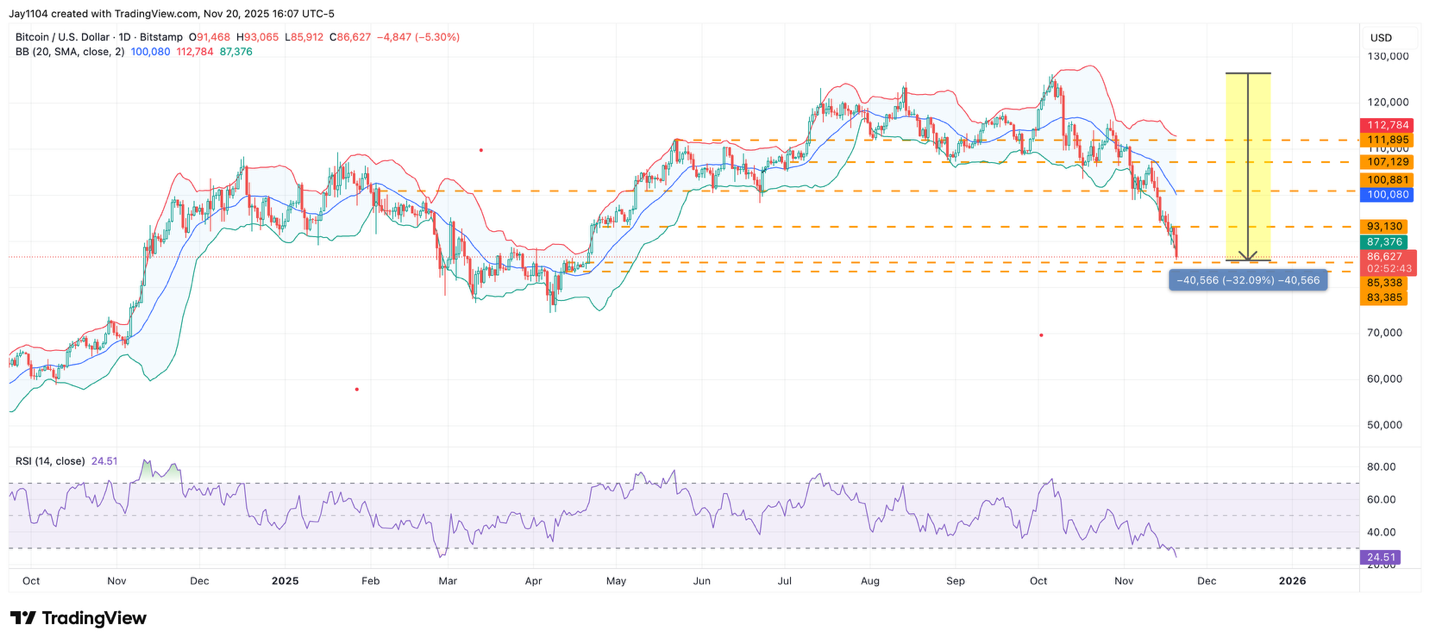
Task: Click the 2026 label on time axis
Action: pyautogui.click(x=1292, y=580)
